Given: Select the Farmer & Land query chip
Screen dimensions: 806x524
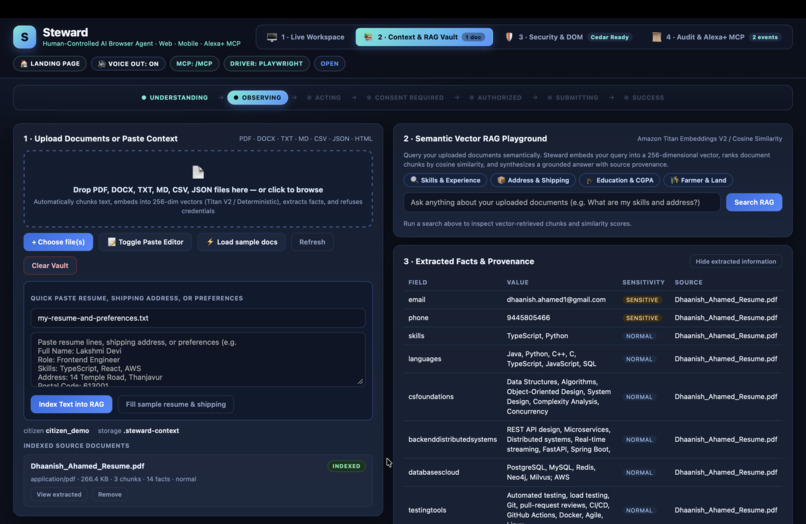Looking at the screenshot, I should tap(698, 180).
